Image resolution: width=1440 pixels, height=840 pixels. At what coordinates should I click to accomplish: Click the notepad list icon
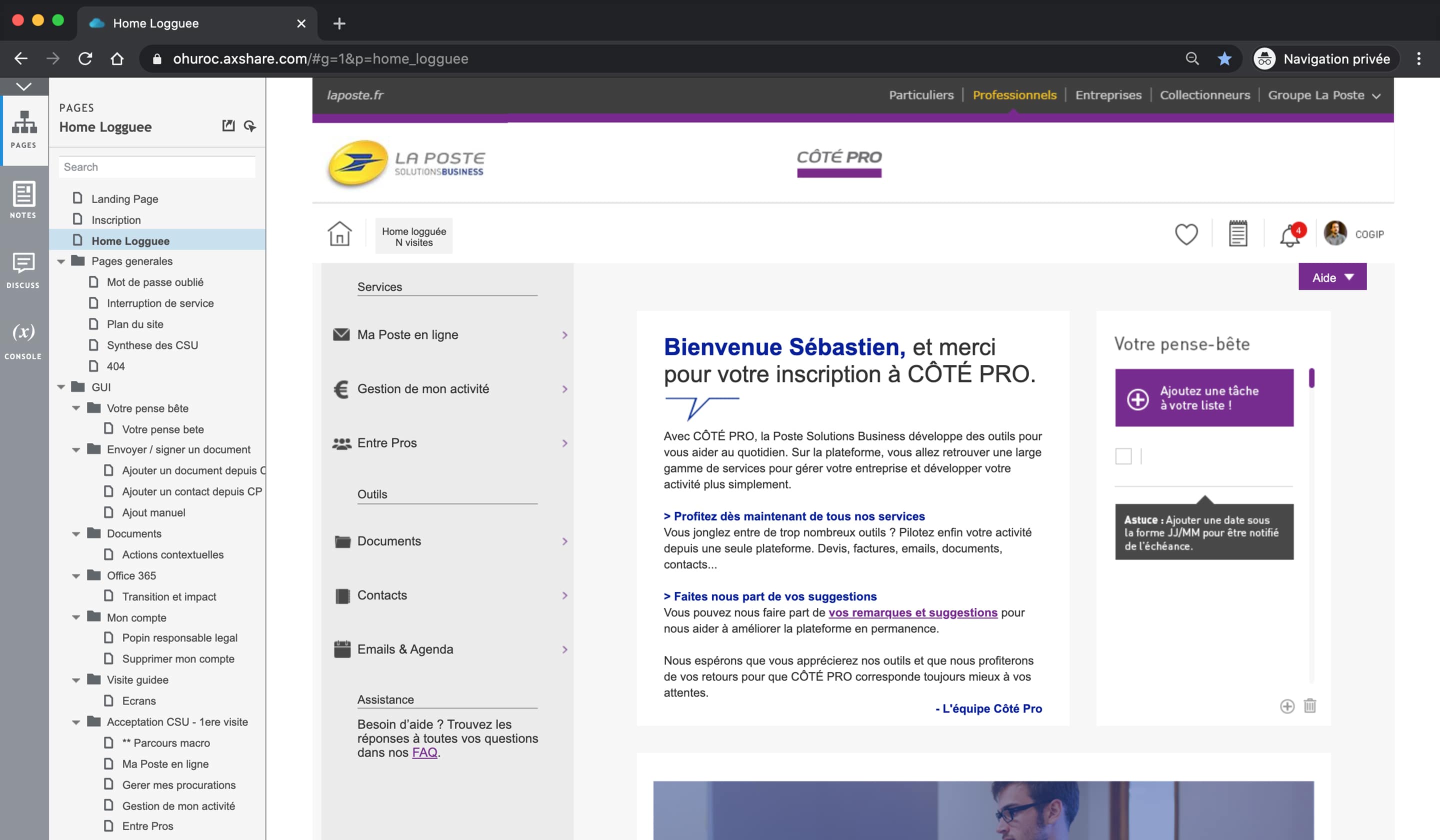pos(1237,233)
